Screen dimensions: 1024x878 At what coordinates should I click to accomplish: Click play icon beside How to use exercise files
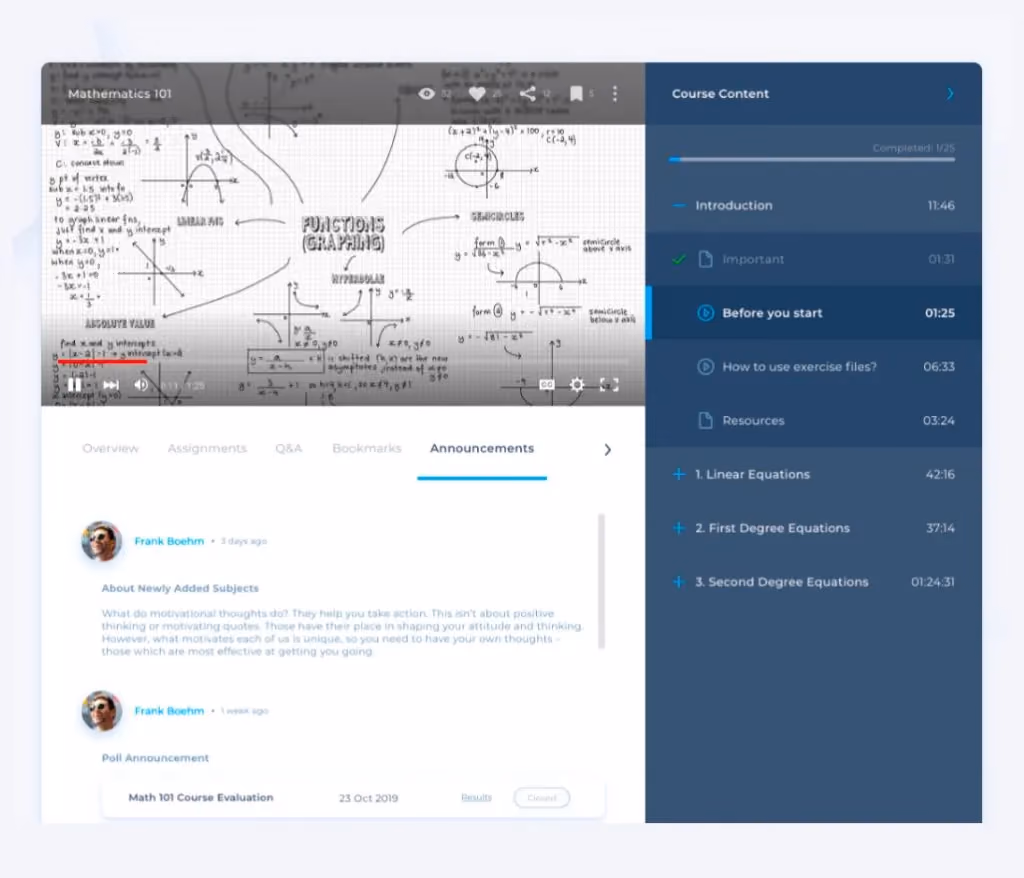point(705,366)
